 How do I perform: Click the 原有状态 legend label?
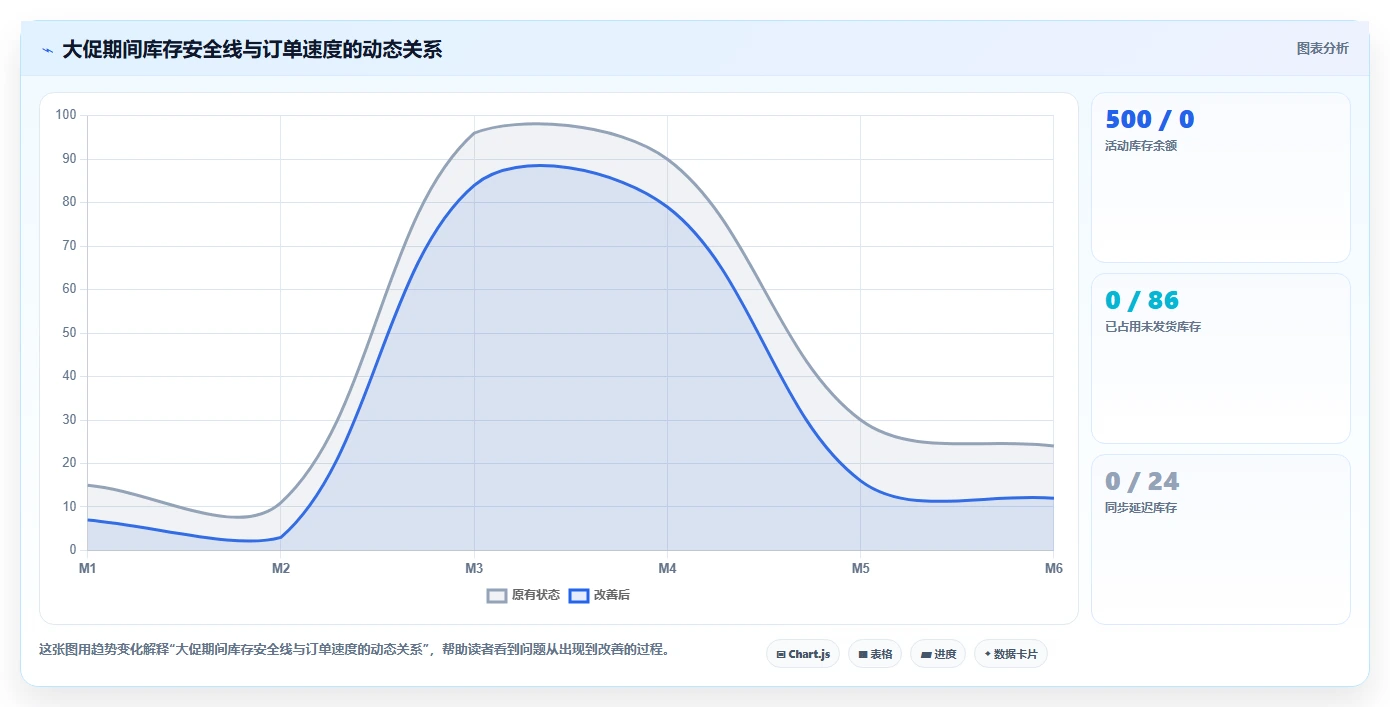[536, 595]
